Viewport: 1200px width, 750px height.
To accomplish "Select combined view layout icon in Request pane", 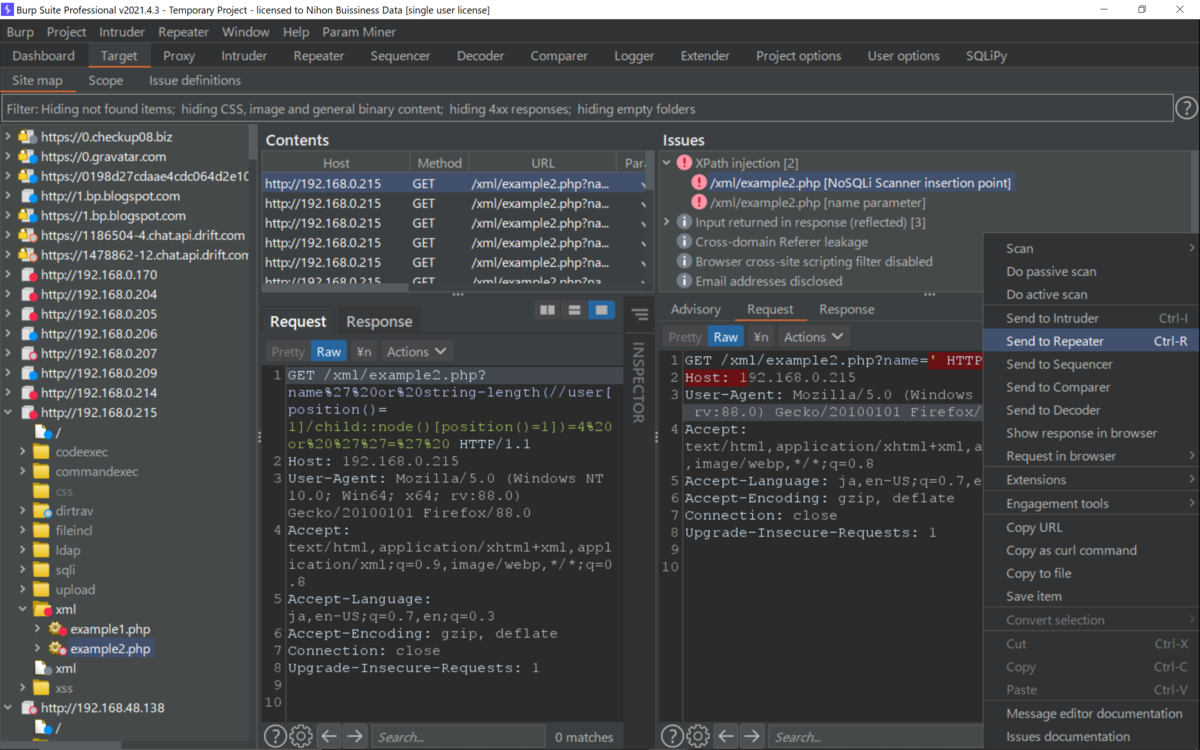I will coord(601,311).
